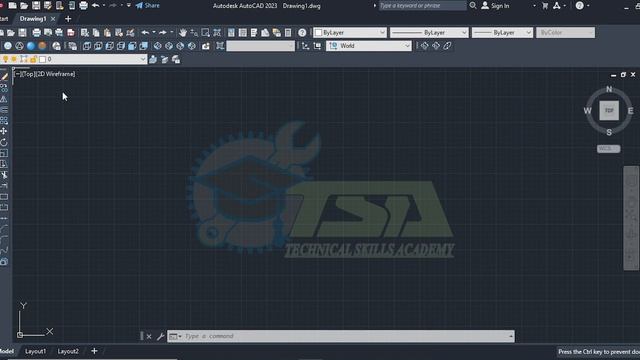
Task: Select the Trim tool in modify toolbar
Action: click(x=4, y=175)
